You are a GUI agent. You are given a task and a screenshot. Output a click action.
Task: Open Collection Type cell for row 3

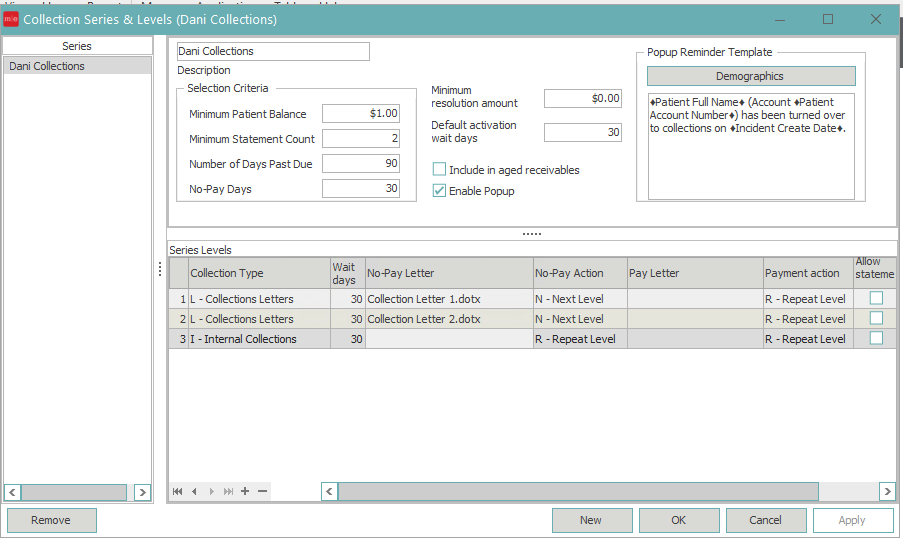(258, 339)
